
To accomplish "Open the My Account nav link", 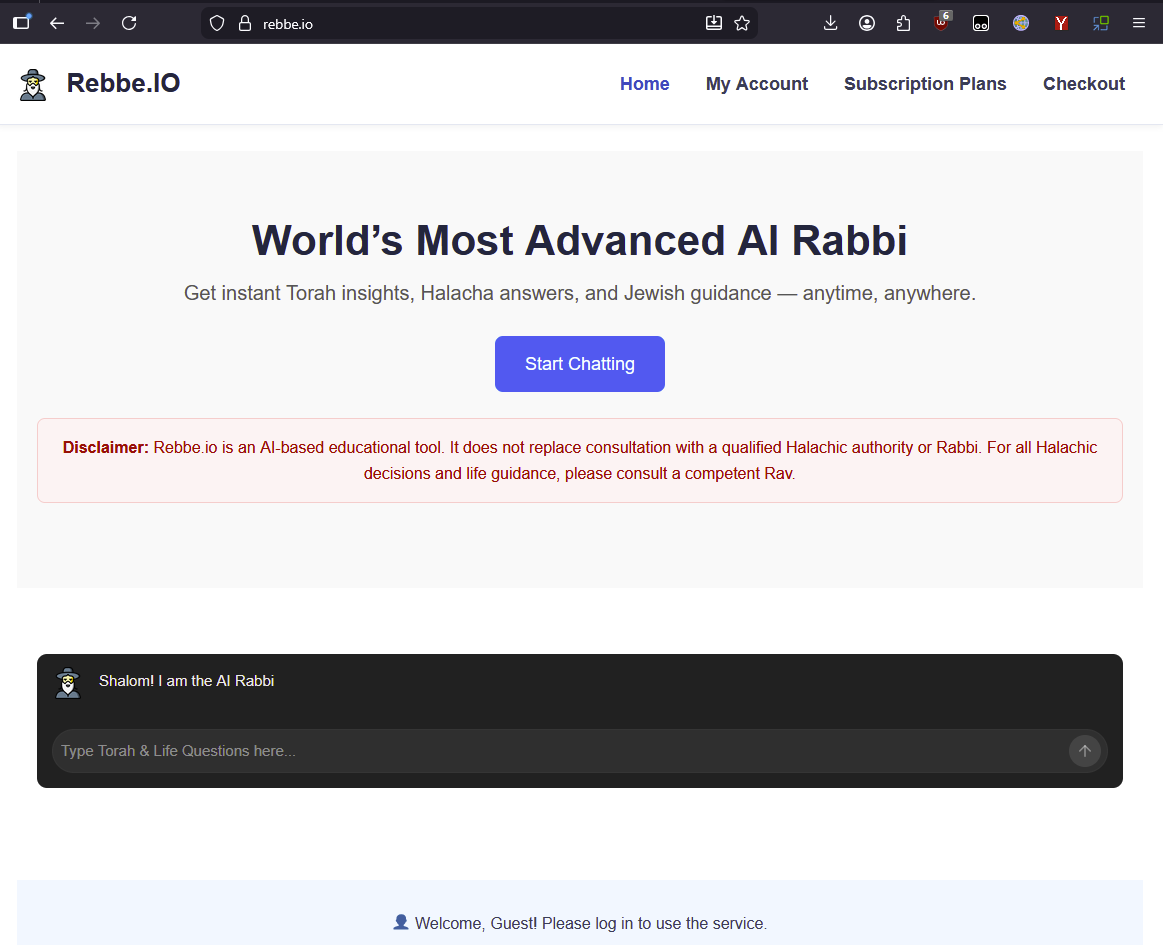I will tap(757, 84).
